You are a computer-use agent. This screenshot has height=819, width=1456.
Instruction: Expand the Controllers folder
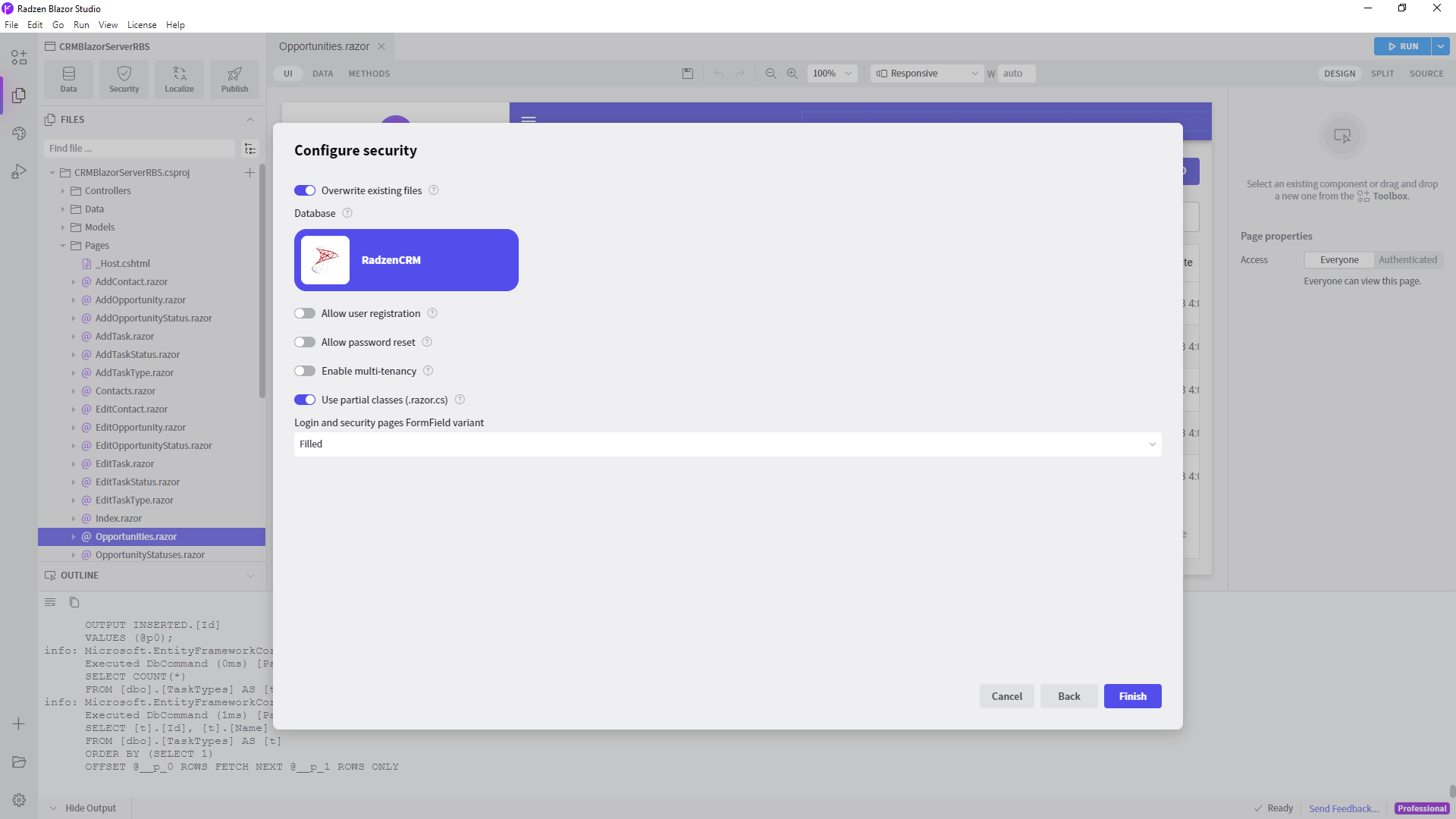pyautogui.click(x=63, y=191)
